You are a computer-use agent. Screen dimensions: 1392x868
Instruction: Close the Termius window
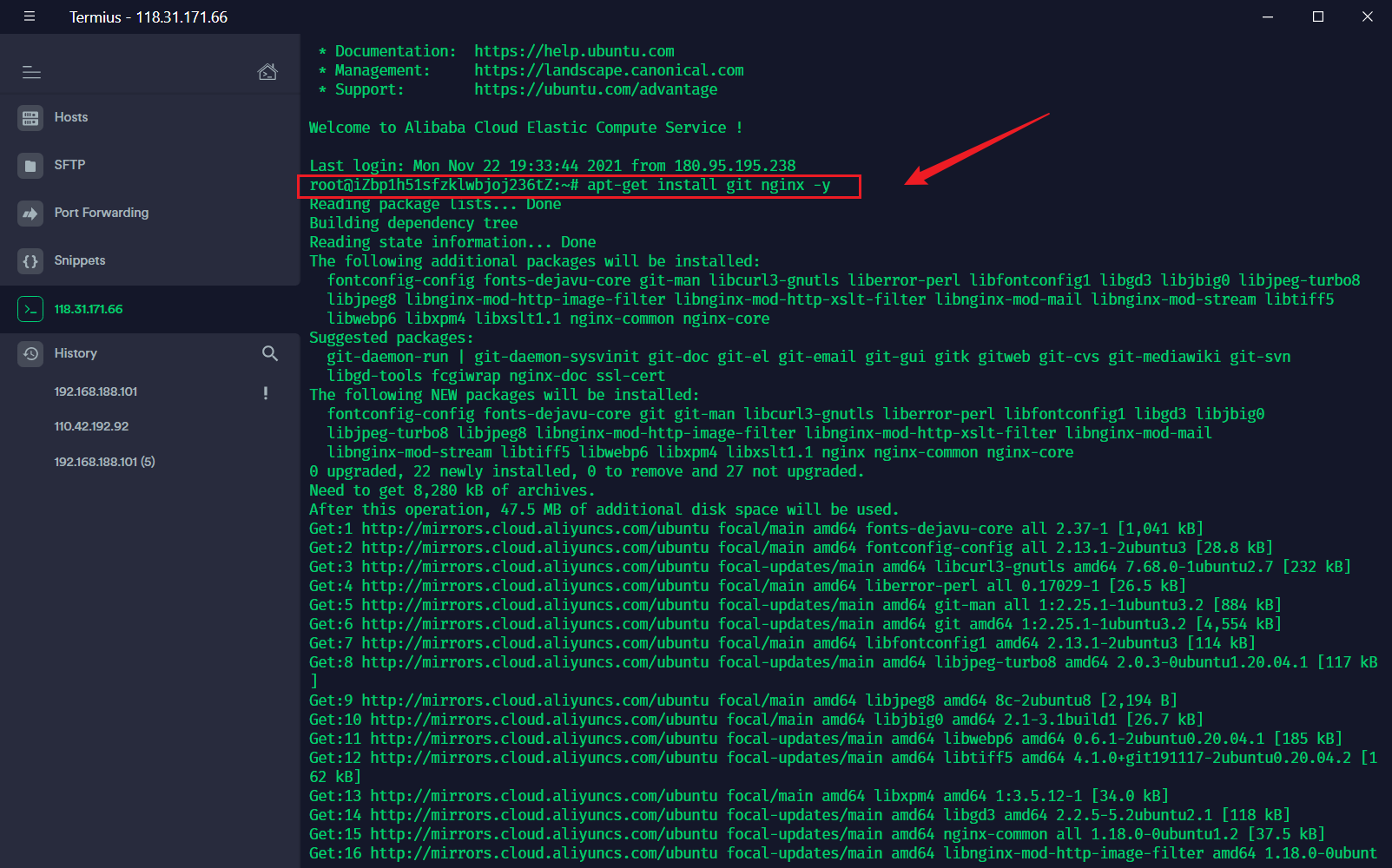[1368, 16]
